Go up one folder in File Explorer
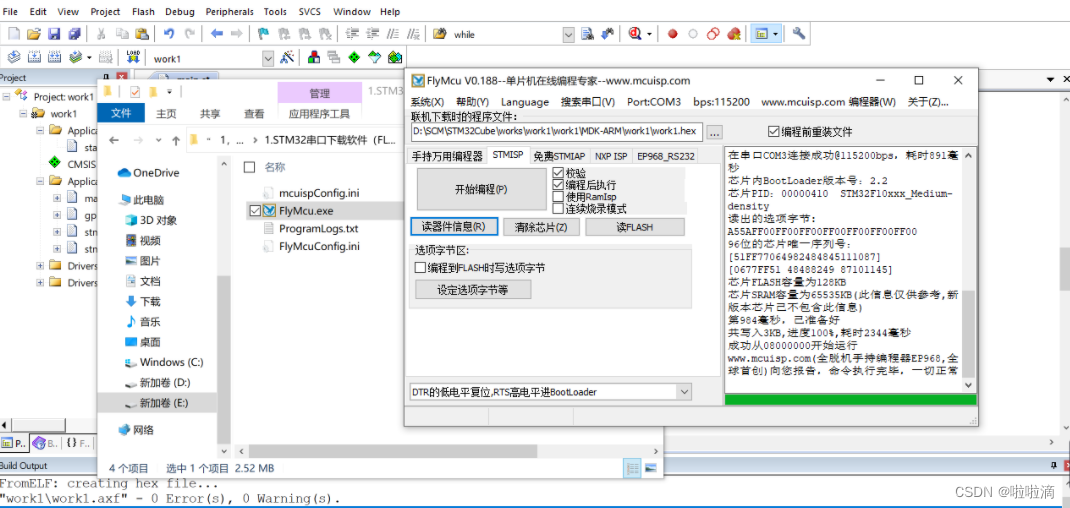This screenshot has width=1070, height=508. [176, 141]
